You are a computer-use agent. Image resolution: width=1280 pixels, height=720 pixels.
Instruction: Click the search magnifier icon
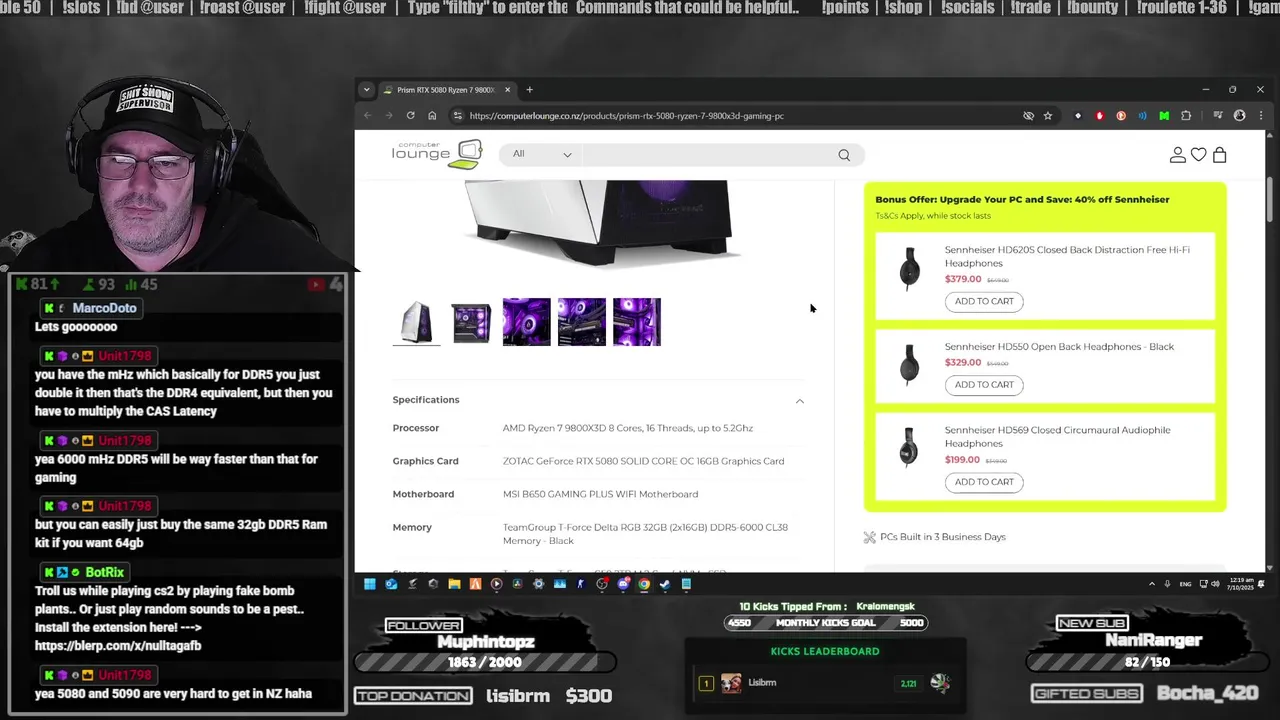click(844, 155)
